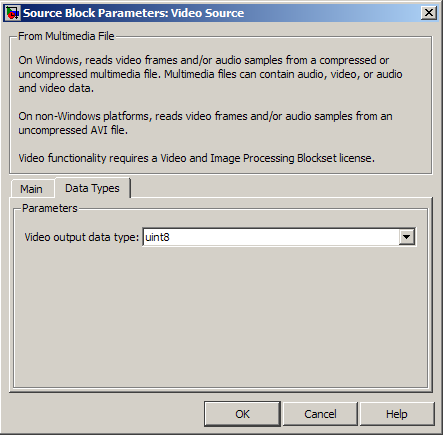Click the 'uncompressed multimedia file' description line
This screenshot has height=435, width=443.
pyautogui.click(x=210, y=74)
